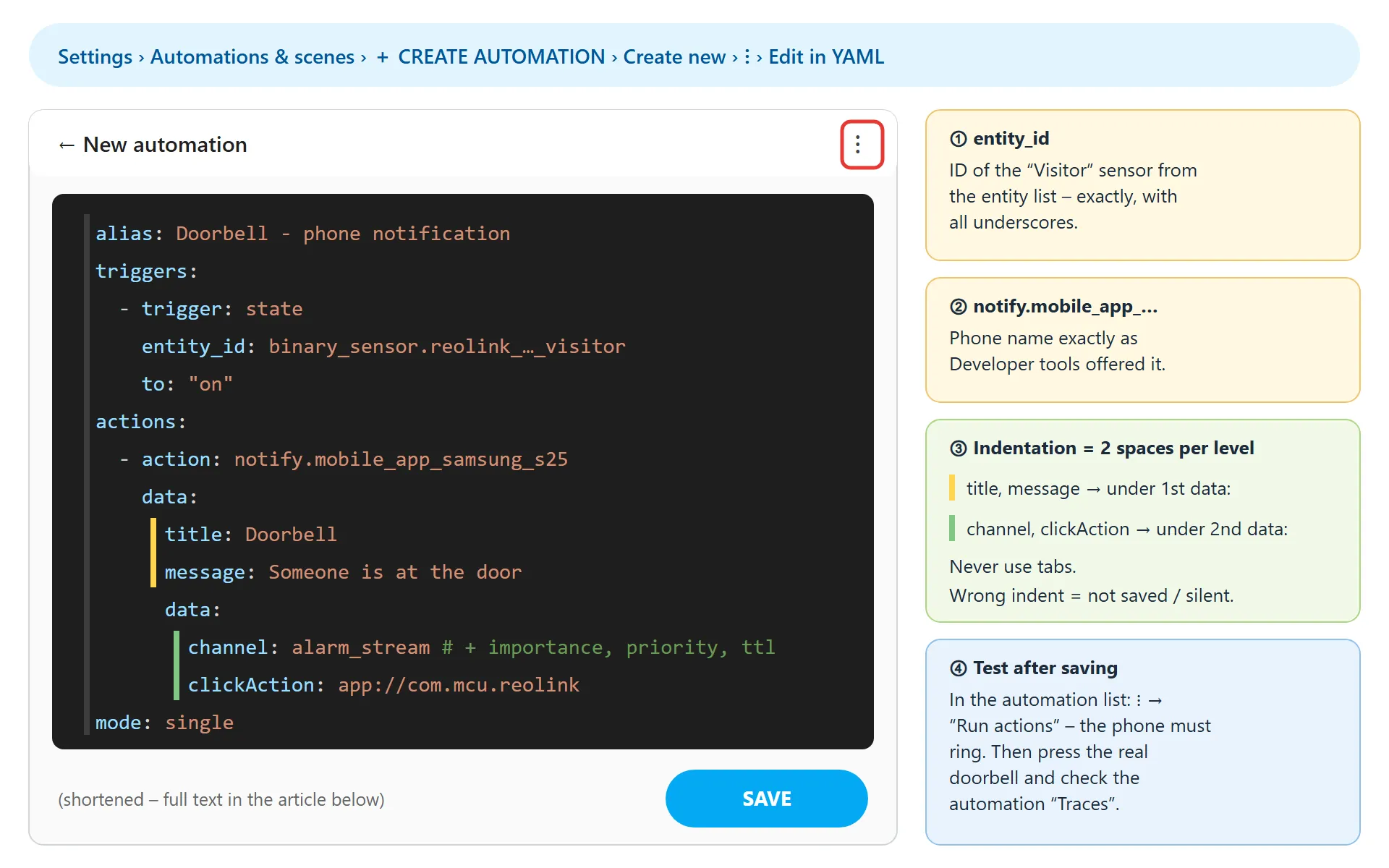Click the alias line in the YAML editor
Image resolution: width=1389 pixels, height=868 pixels.
click(x=303, y=234)
